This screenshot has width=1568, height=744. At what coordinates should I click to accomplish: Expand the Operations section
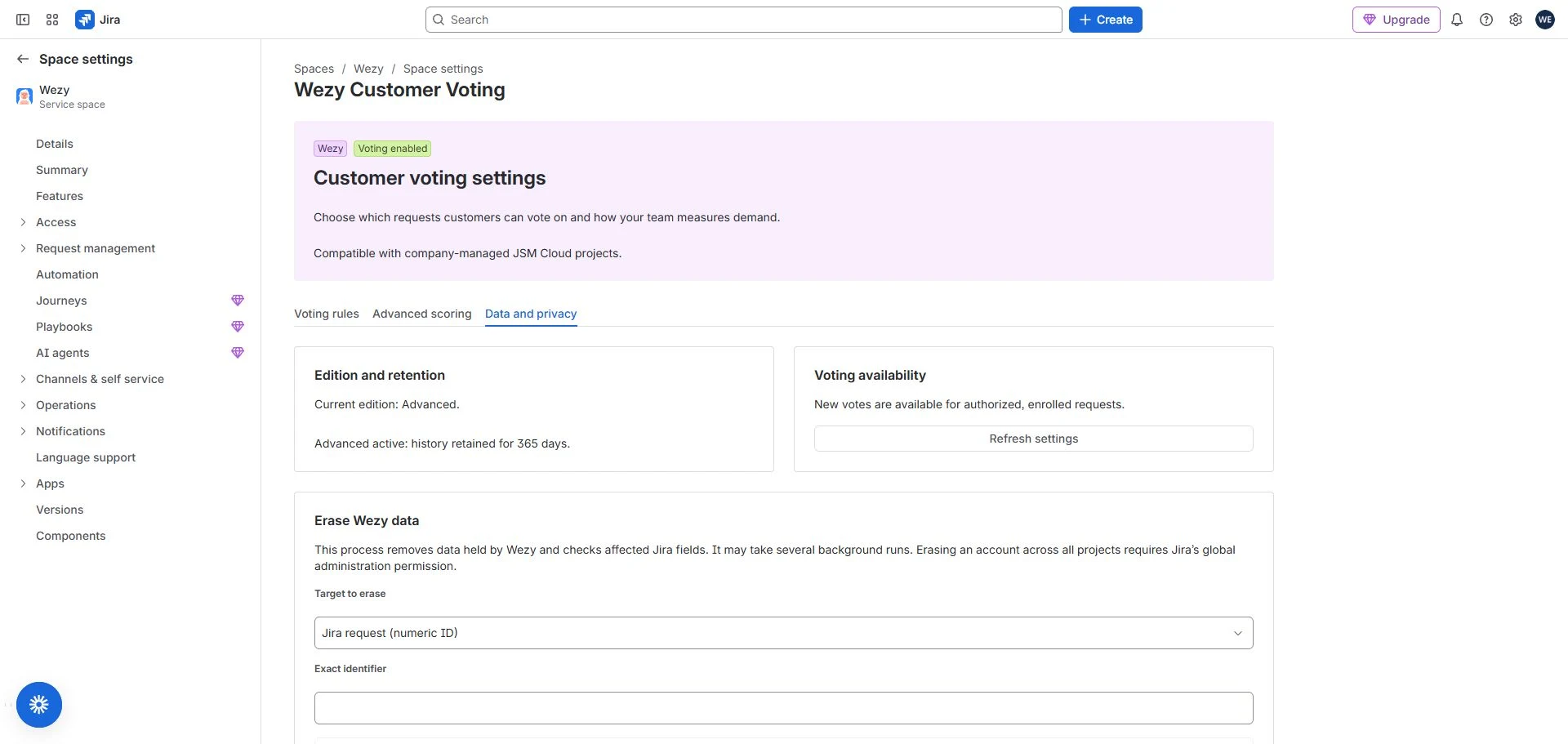[x=23, y=405]
